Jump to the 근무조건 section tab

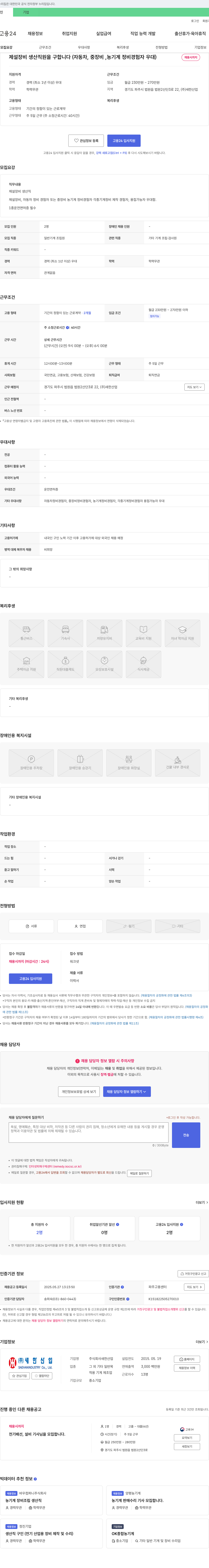(x=45, y=48)
